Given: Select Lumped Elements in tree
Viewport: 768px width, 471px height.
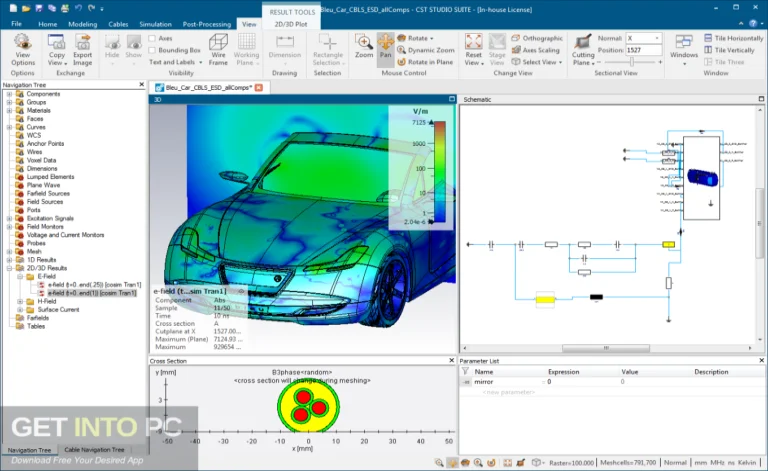Looking at the screenshot, I should 50,177.
